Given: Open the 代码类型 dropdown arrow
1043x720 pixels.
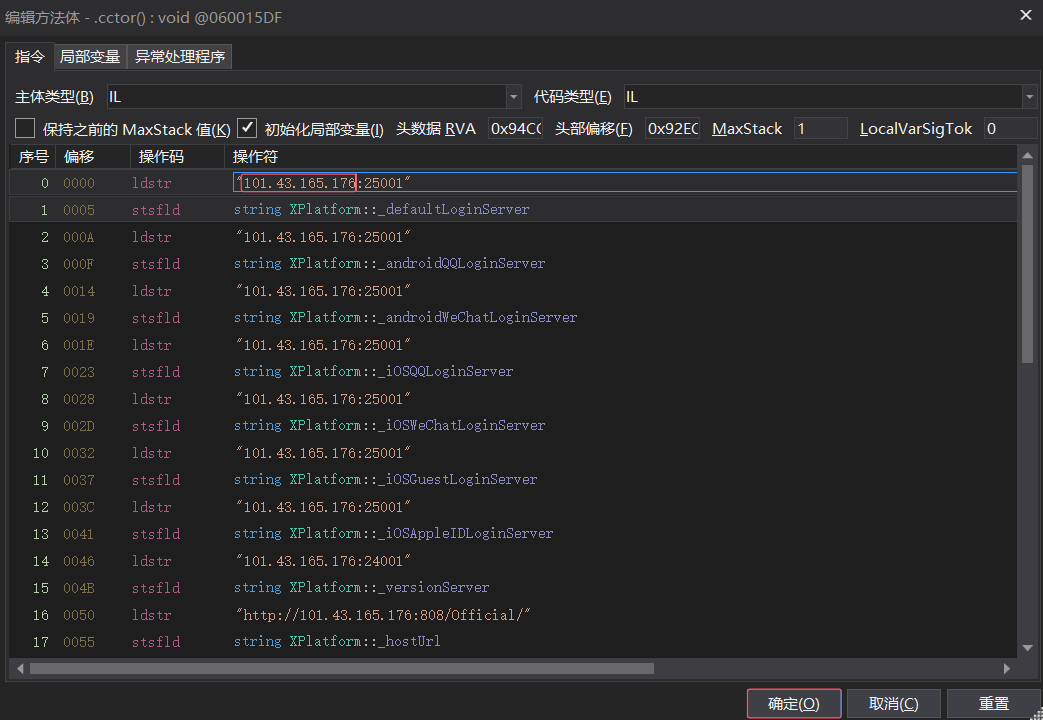Looking at the screenshot, I should pos(1029,97).
